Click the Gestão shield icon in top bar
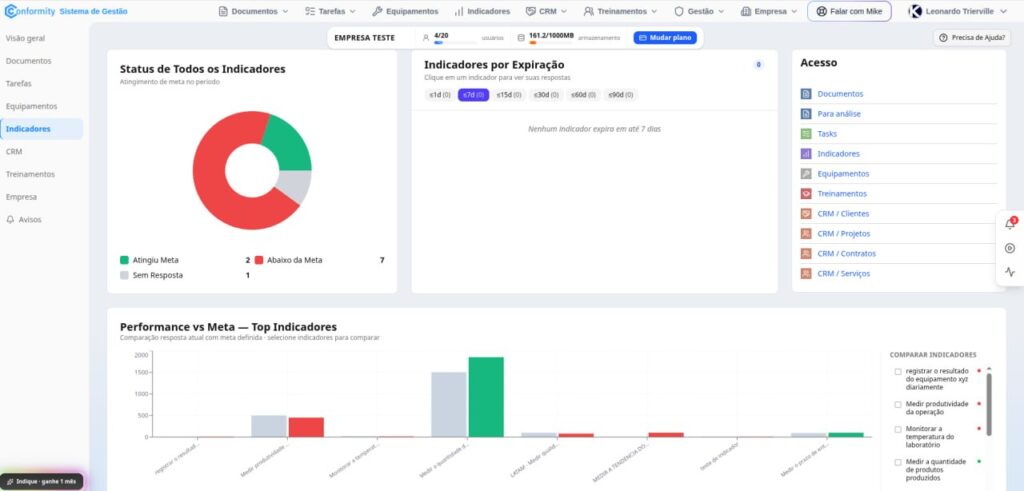The height and width of the screenshot is (491, 1024). pyautogui.click(x=679, y=11)
